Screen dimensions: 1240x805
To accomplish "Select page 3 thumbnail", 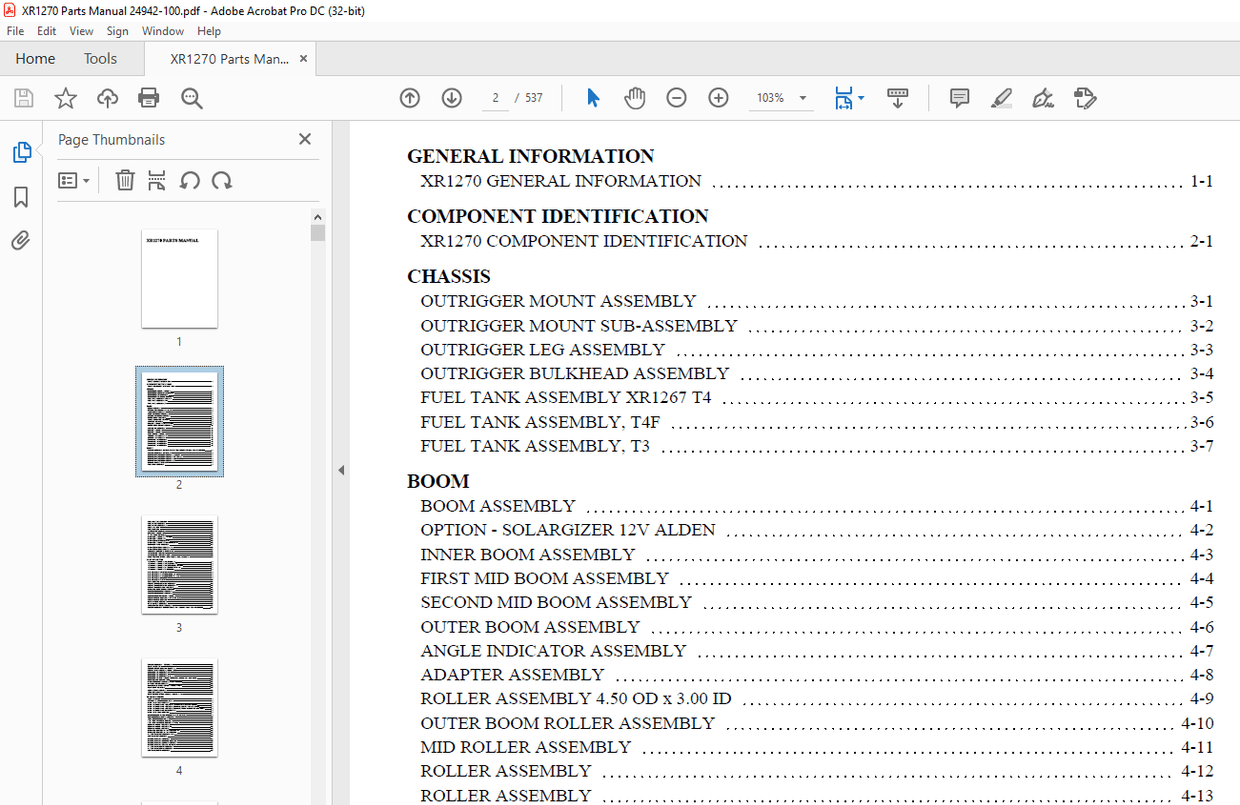I will [x=179, y=565].
